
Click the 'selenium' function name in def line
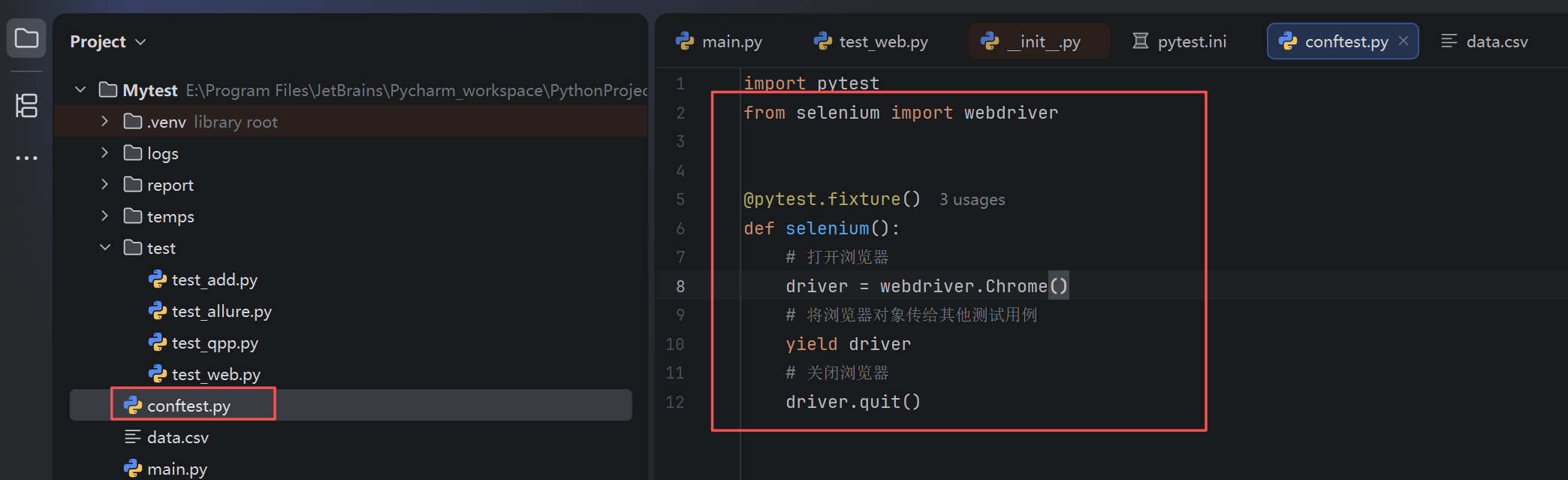point(827,228)
